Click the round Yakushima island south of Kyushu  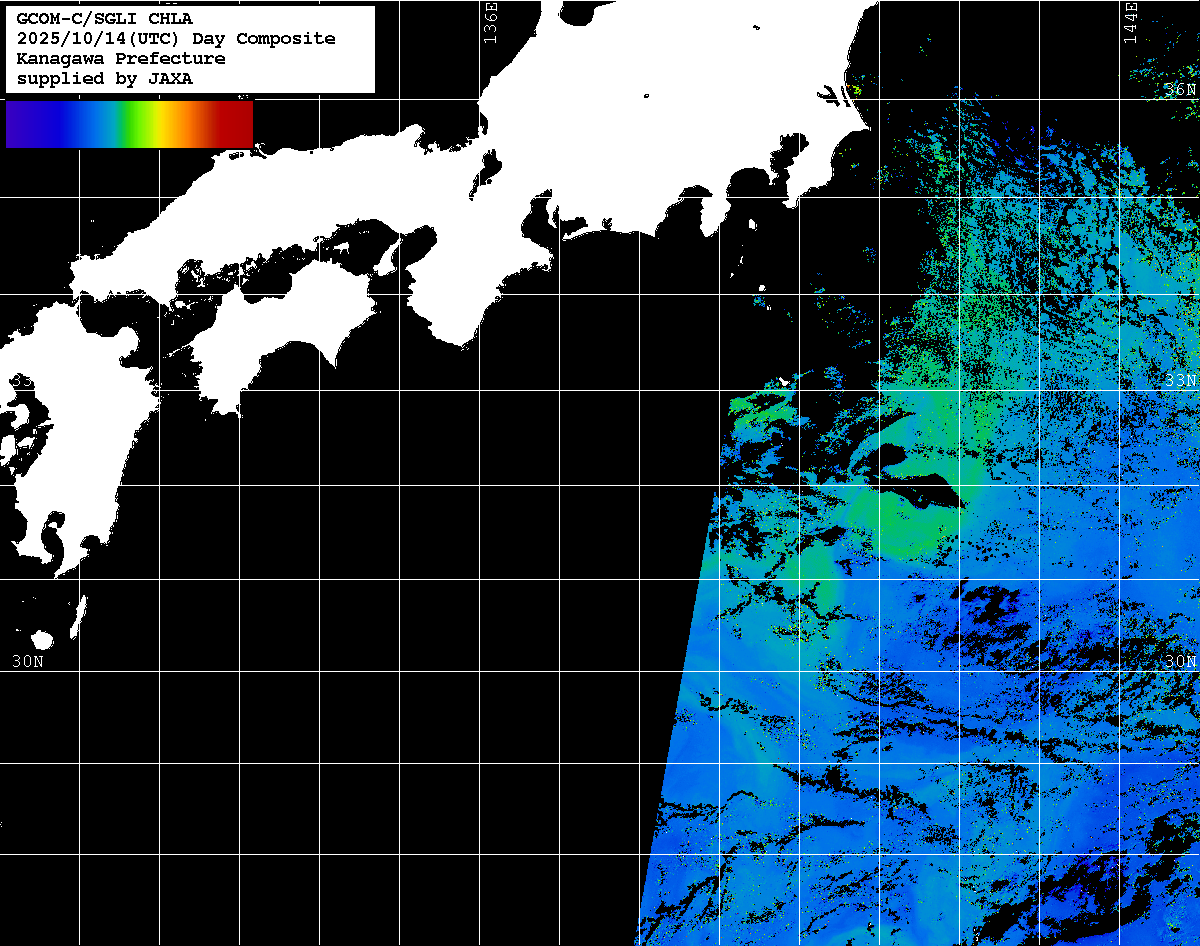point(42,640)
